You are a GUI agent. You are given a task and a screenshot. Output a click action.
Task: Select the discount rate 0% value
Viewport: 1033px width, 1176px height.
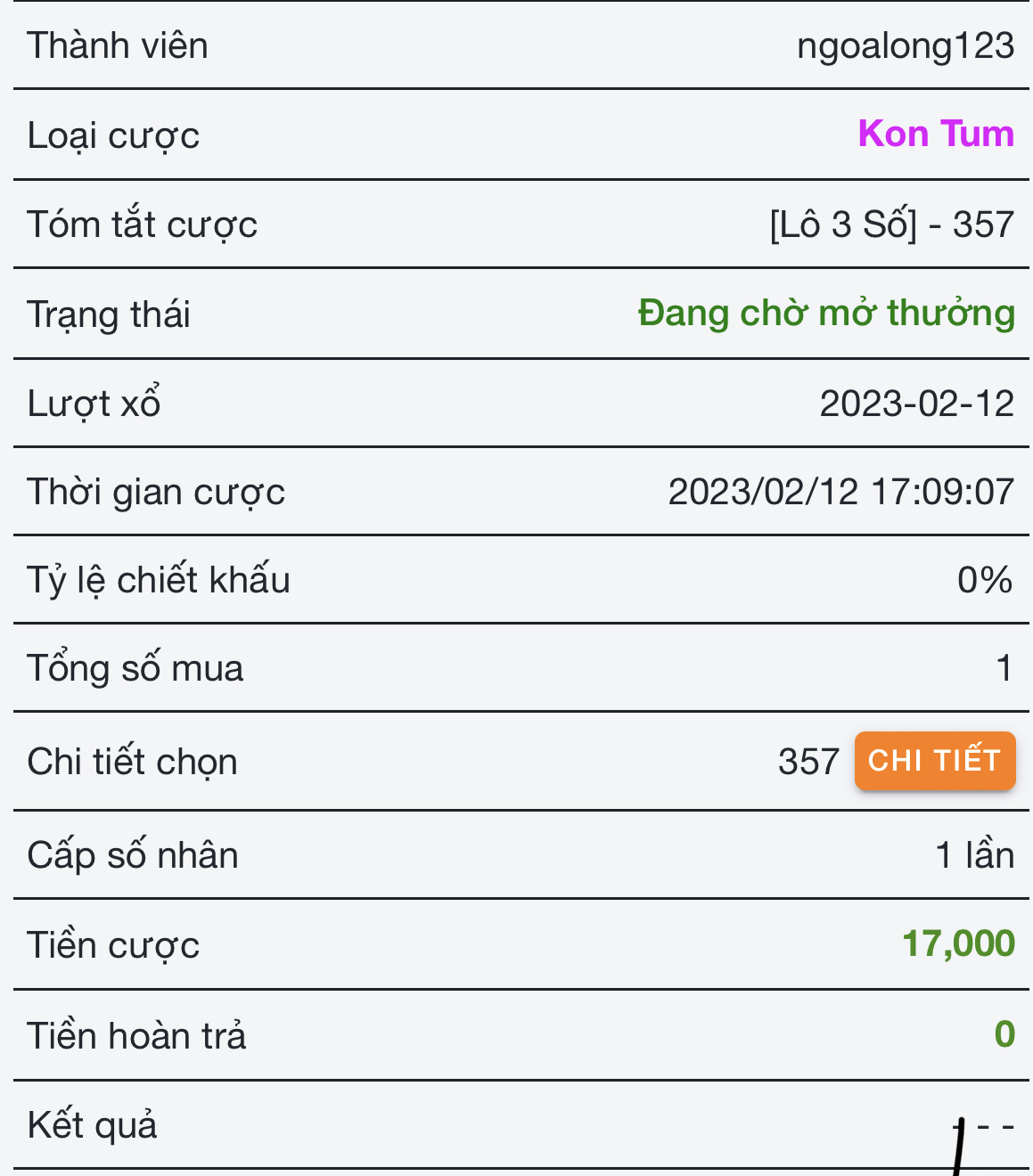[985, 580]
